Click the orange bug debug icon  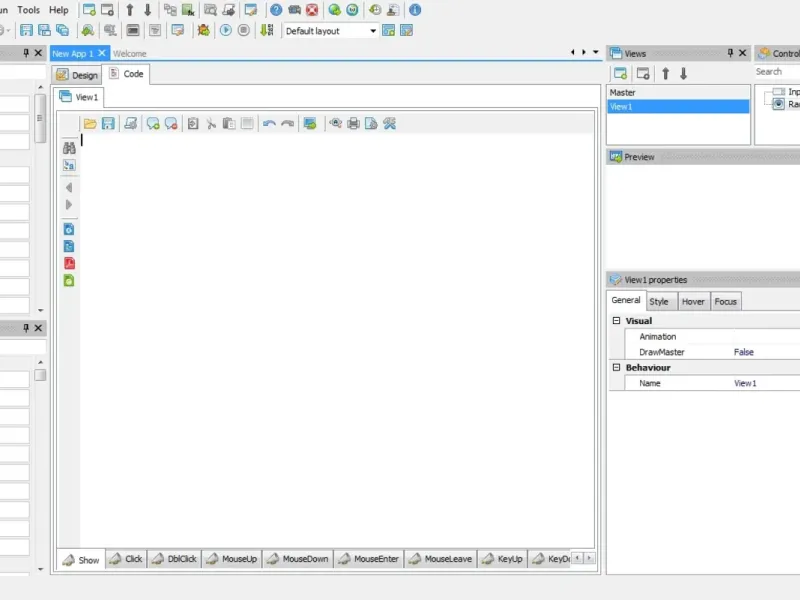pos(203,30)
